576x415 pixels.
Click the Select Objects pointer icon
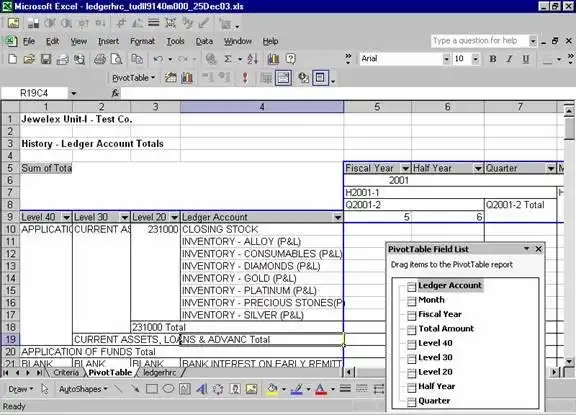(x=44, y=389)
